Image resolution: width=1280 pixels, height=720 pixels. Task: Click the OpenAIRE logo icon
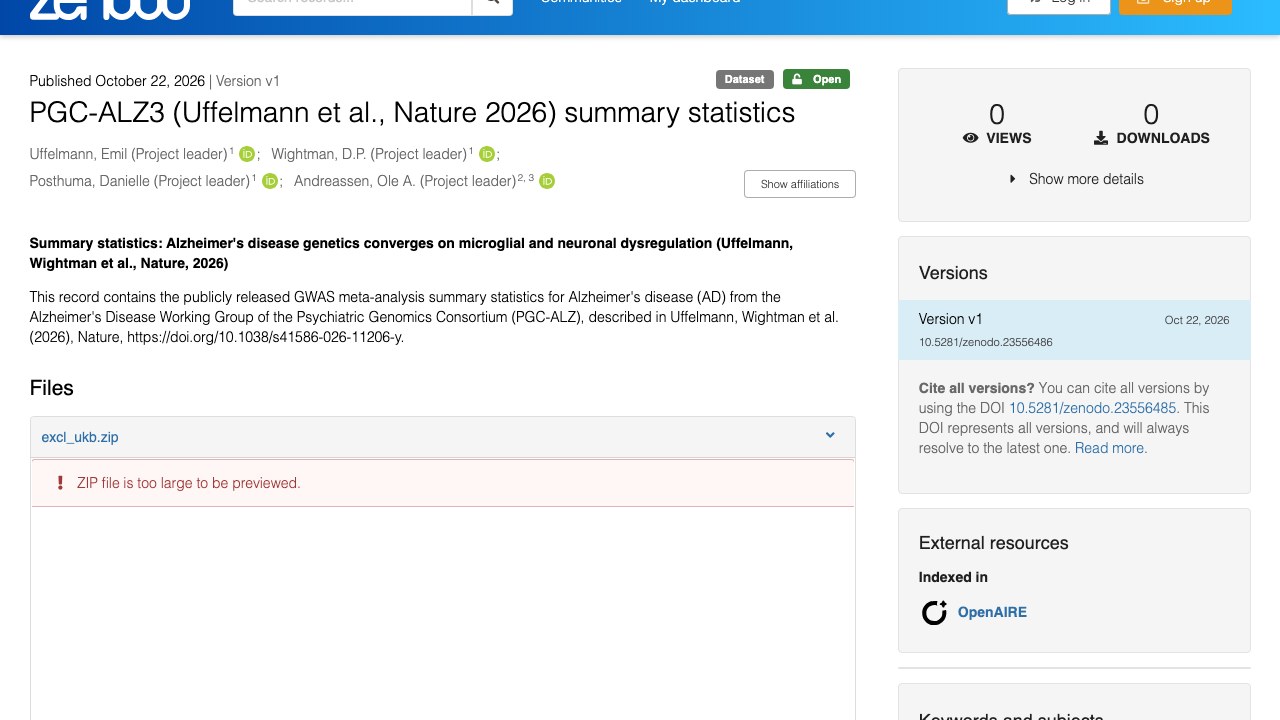pyautogui.click(x=934, y=612)
